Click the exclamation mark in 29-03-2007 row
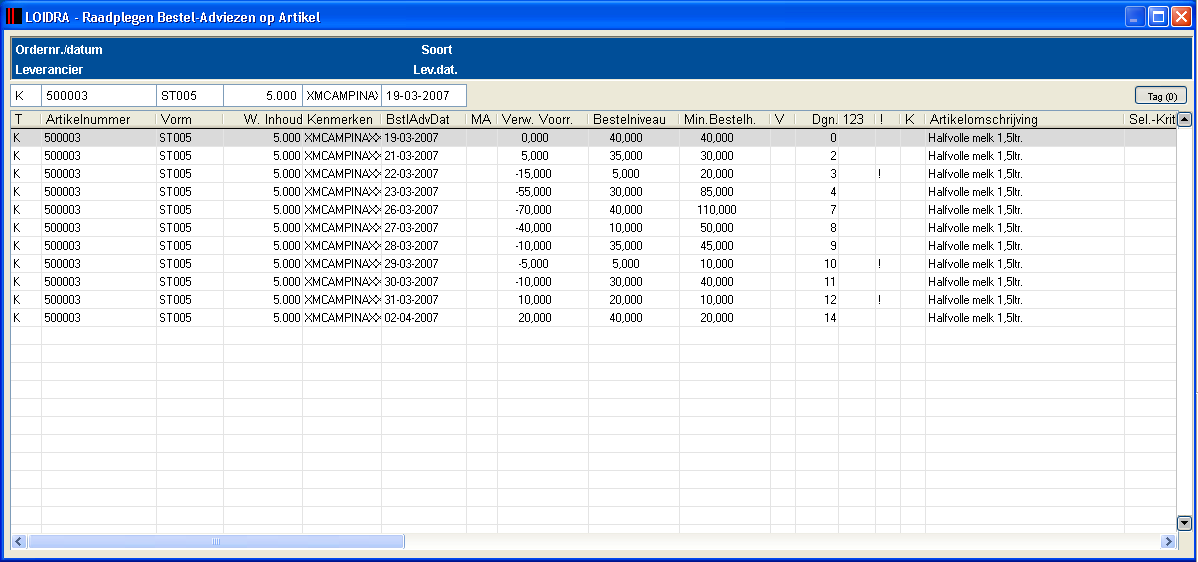This screenshot has width=1198, height=562. point(880,263)
